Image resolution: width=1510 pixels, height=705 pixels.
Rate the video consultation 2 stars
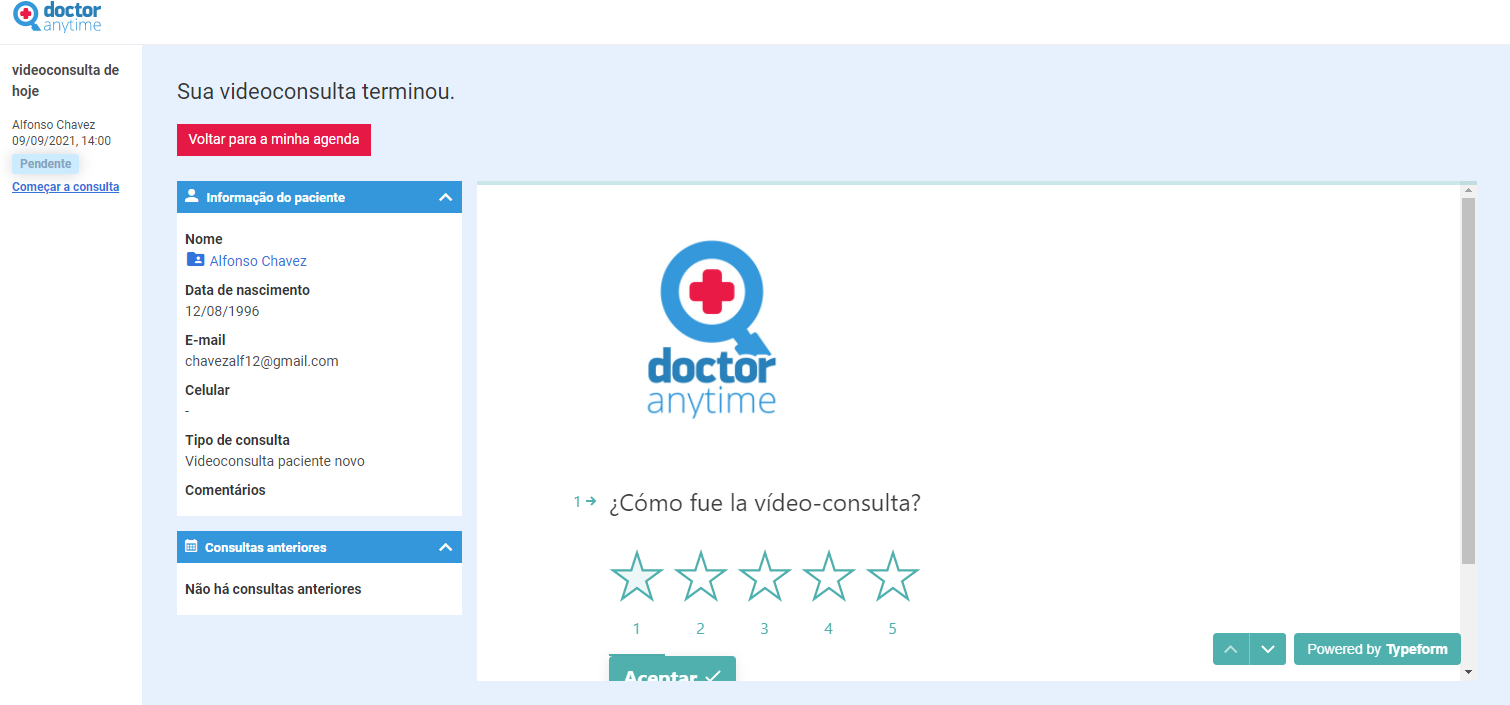700,577
